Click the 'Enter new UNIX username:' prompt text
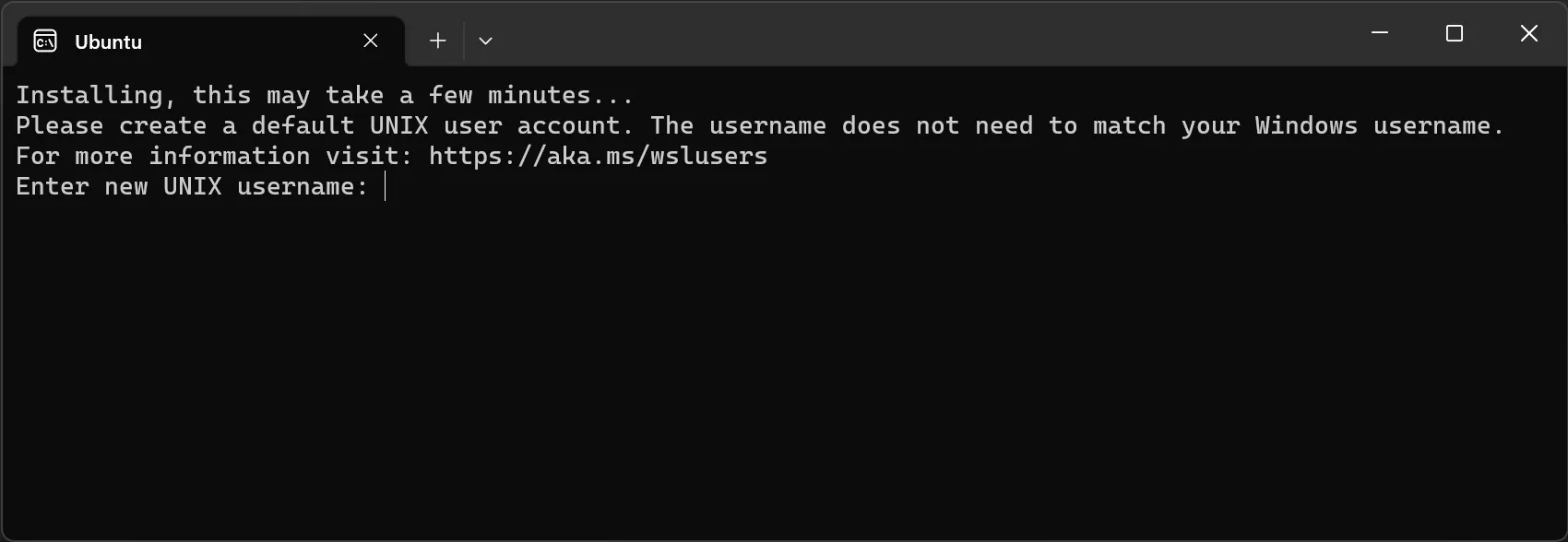1568x542 pixels. 192,186
